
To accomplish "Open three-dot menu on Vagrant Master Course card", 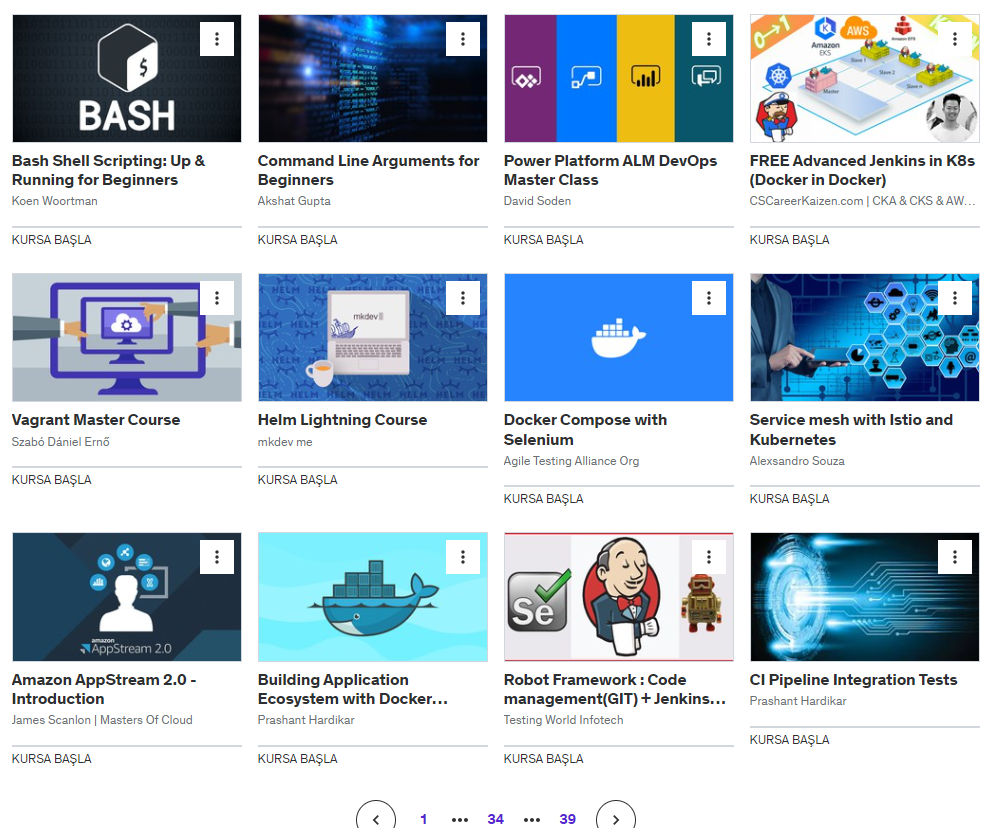I will (x=217, y=298).
